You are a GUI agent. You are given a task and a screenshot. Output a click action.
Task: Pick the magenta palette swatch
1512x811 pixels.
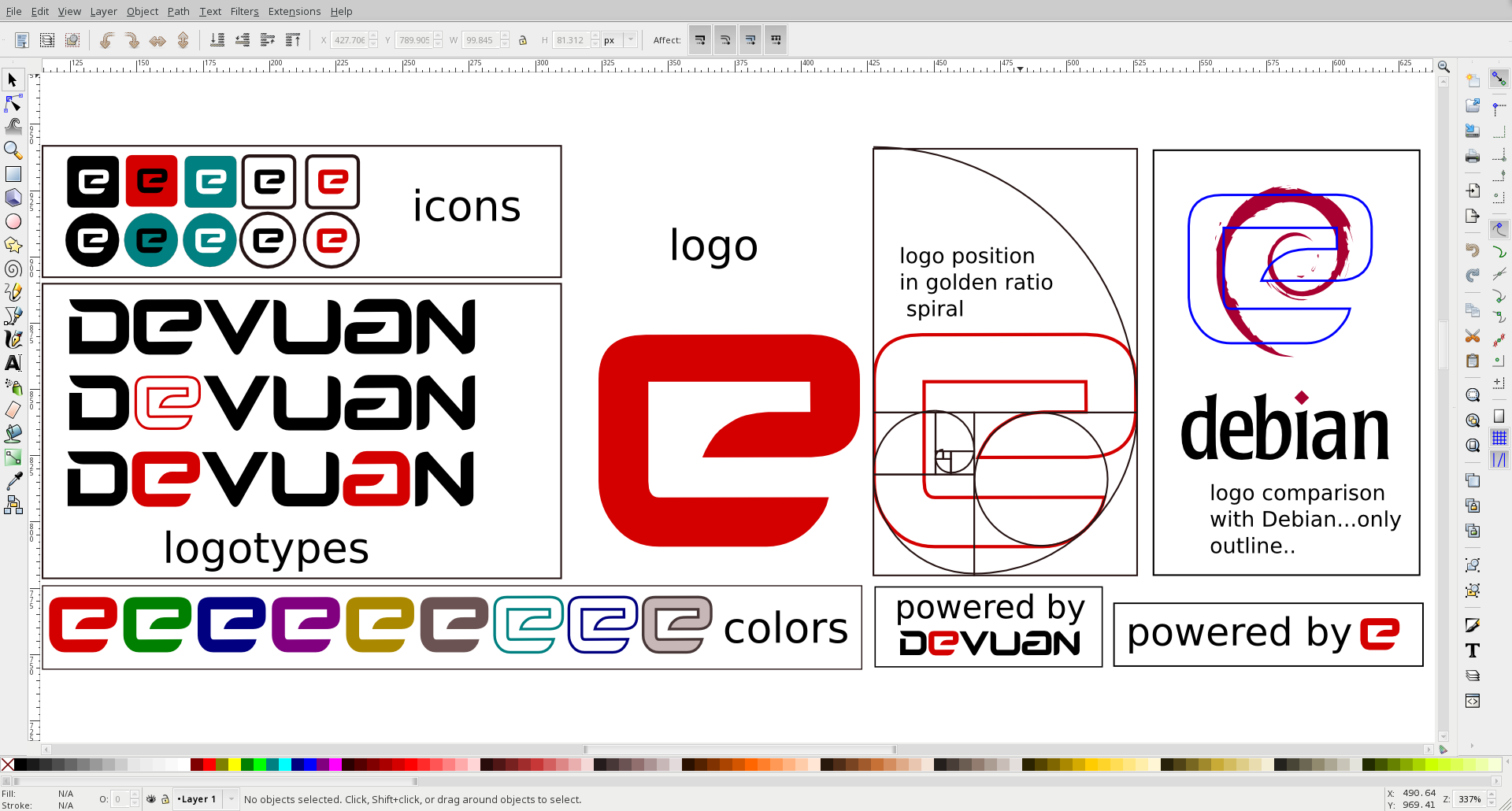pyautogui.click(x=335, y=765)
